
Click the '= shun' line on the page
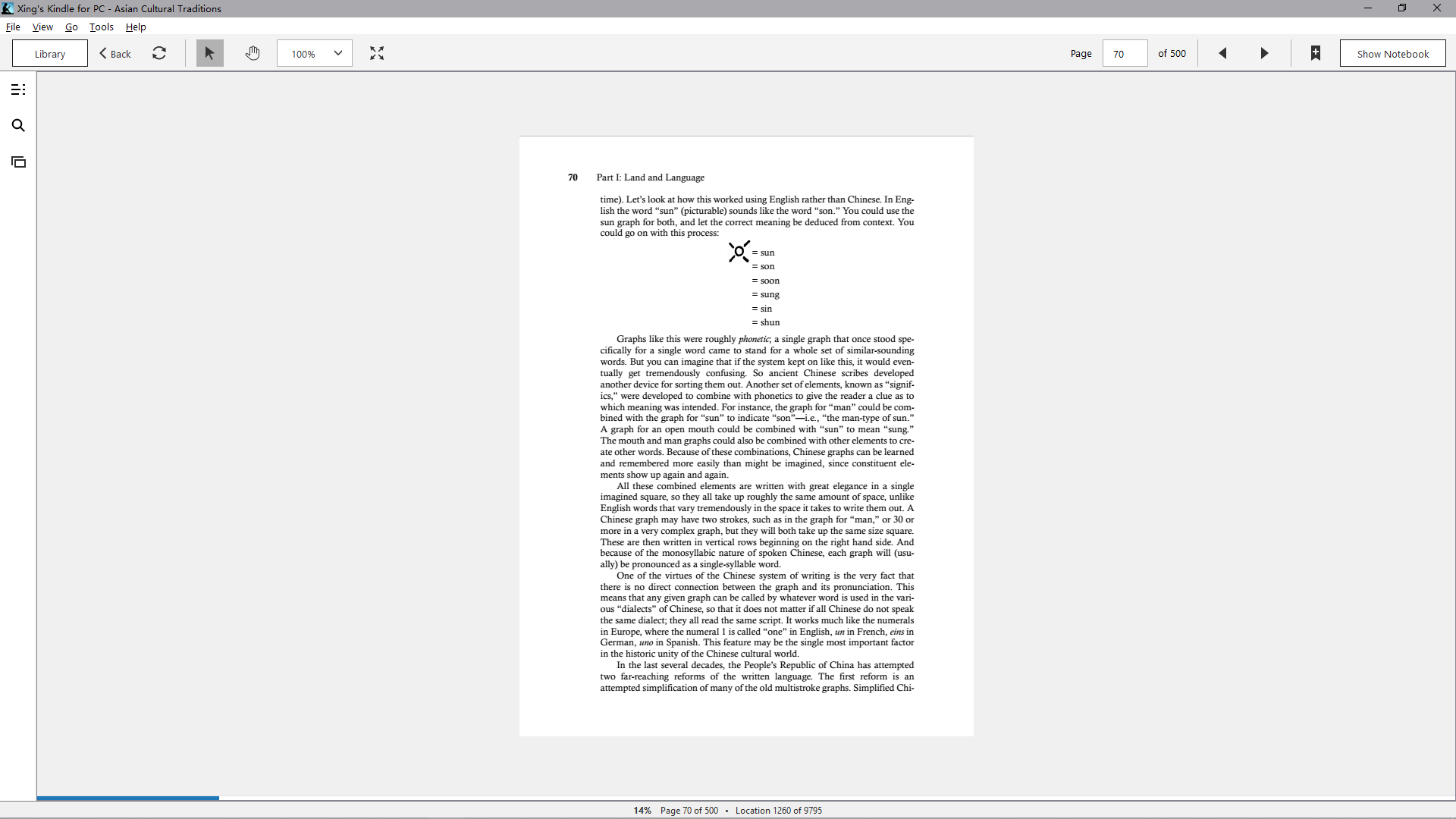766,322
